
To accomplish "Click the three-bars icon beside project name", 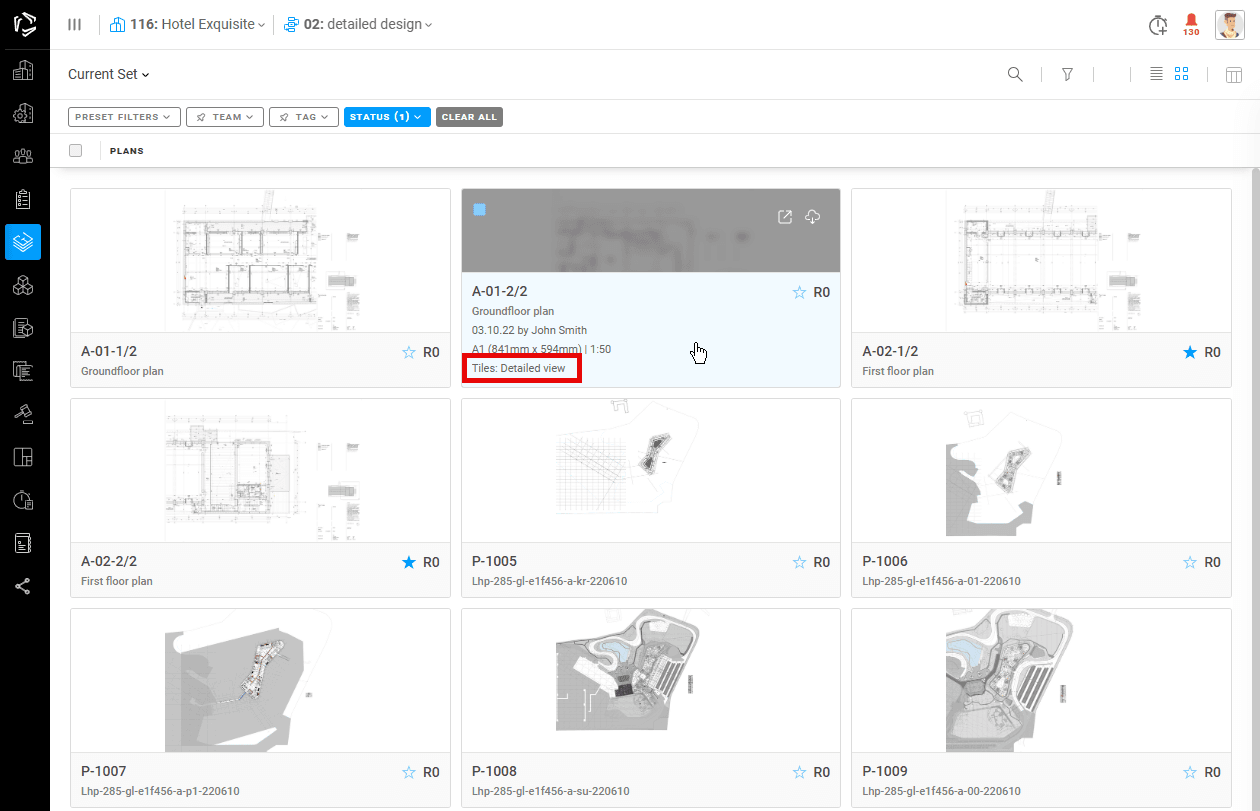I will (74, 24).
